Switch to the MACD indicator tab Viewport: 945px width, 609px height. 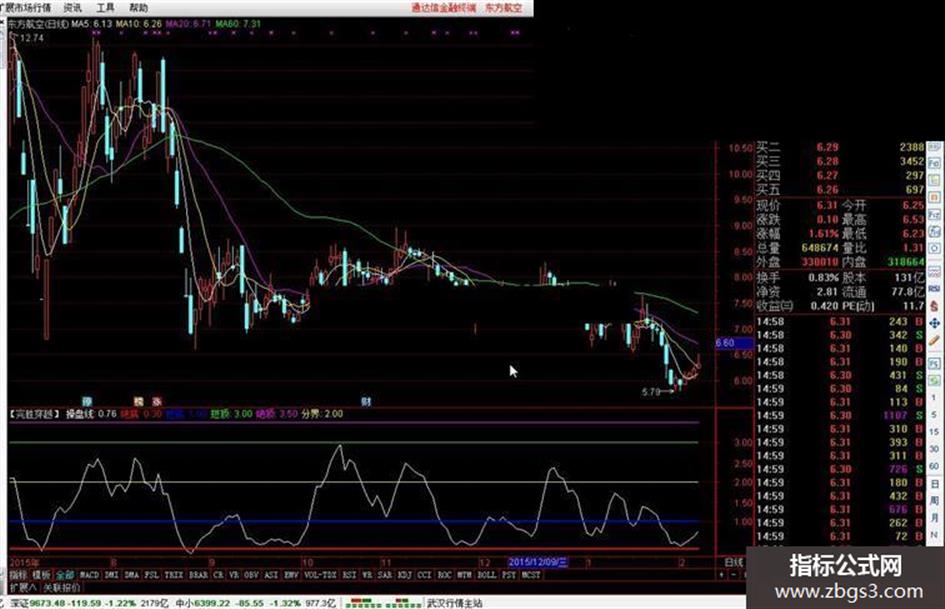coord(89,575)
